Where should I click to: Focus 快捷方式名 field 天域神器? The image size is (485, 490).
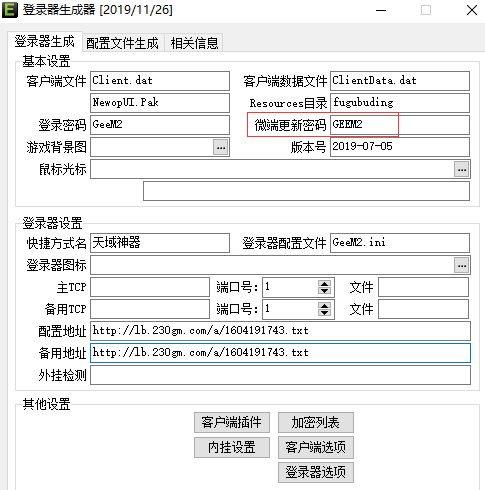[160, 243]
